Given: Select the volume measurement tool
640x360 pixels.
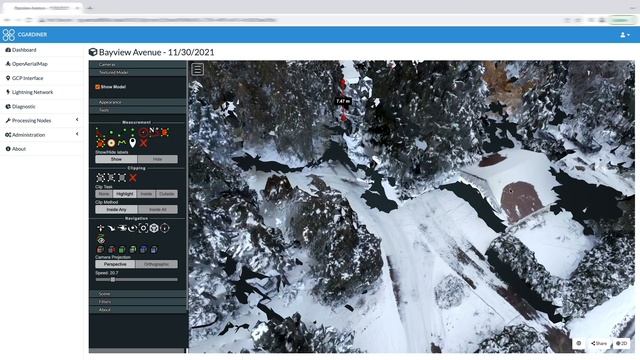Looking at the screenshot, I should click(x=100, y=143).
